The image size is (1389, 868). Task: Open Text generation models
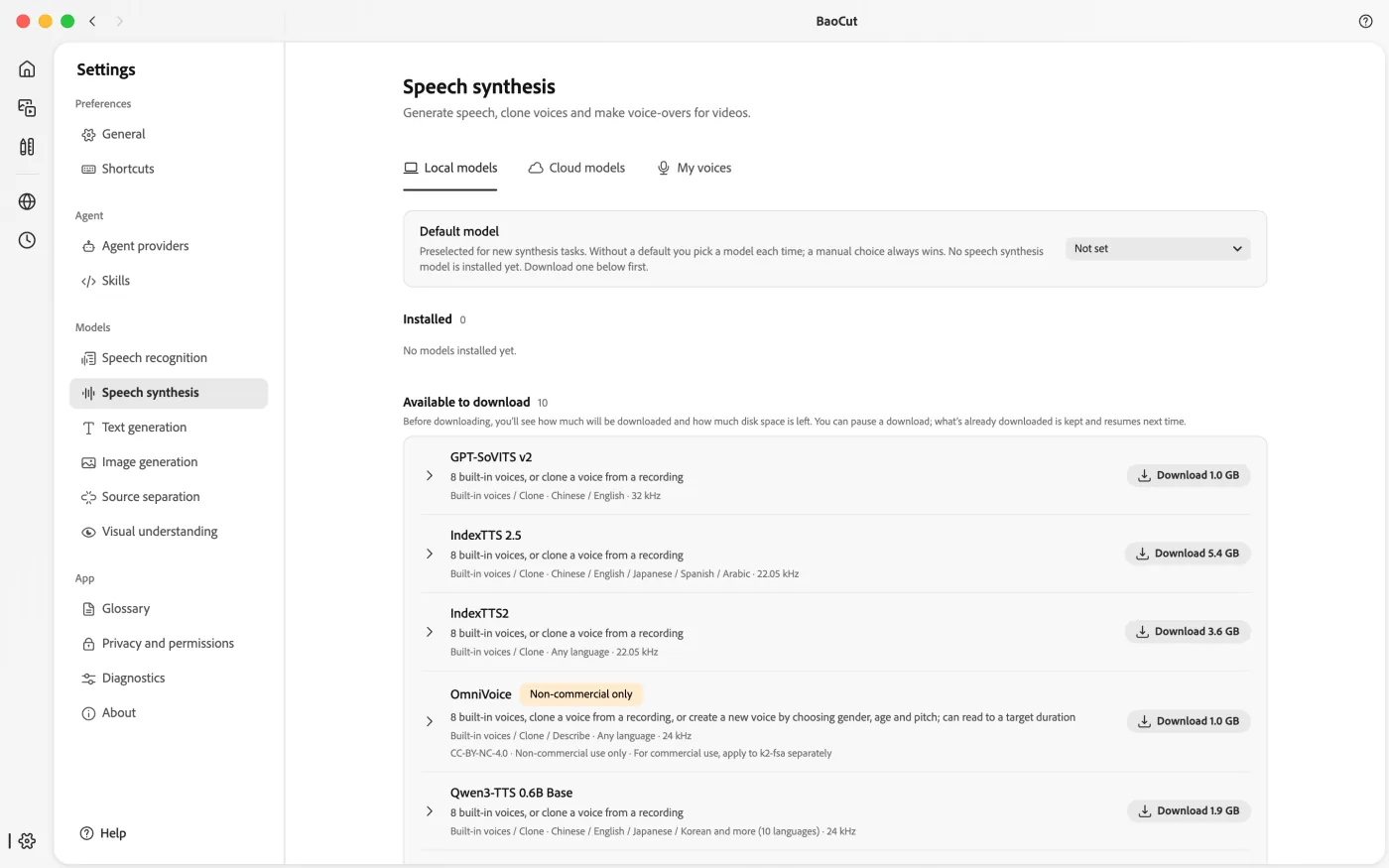pos(169,428)
